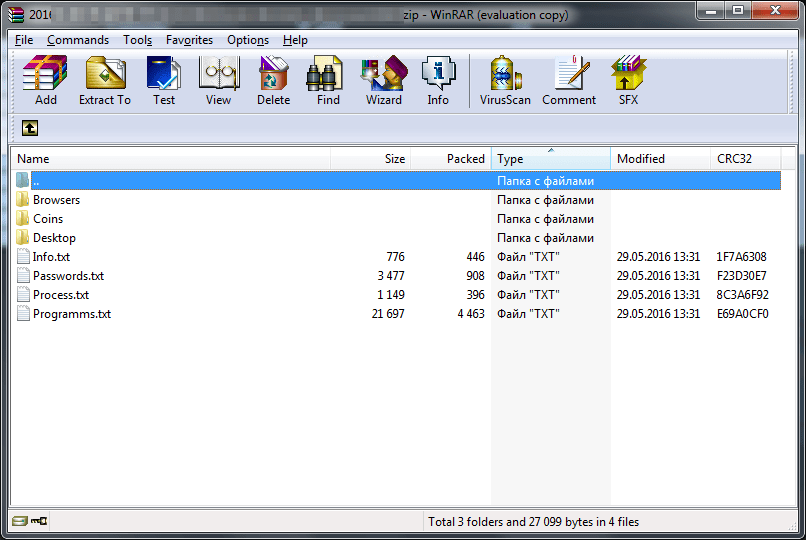Sort by the Modified column header
The height and width of the screenshot is (540, 806).
[661, 159]
